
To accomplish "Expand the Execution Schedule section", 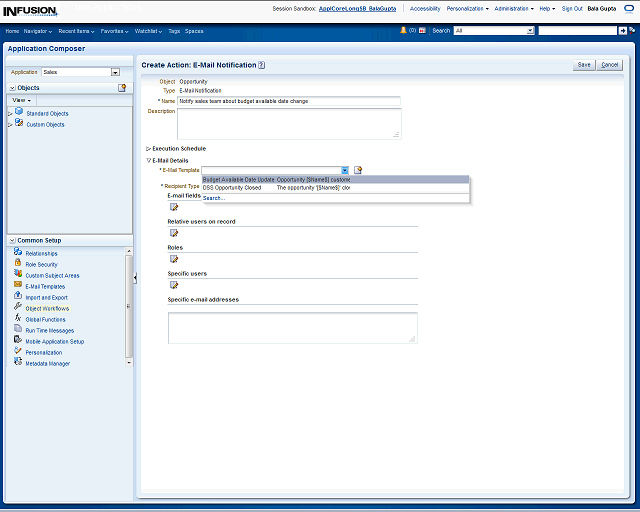I will [149, 148].
